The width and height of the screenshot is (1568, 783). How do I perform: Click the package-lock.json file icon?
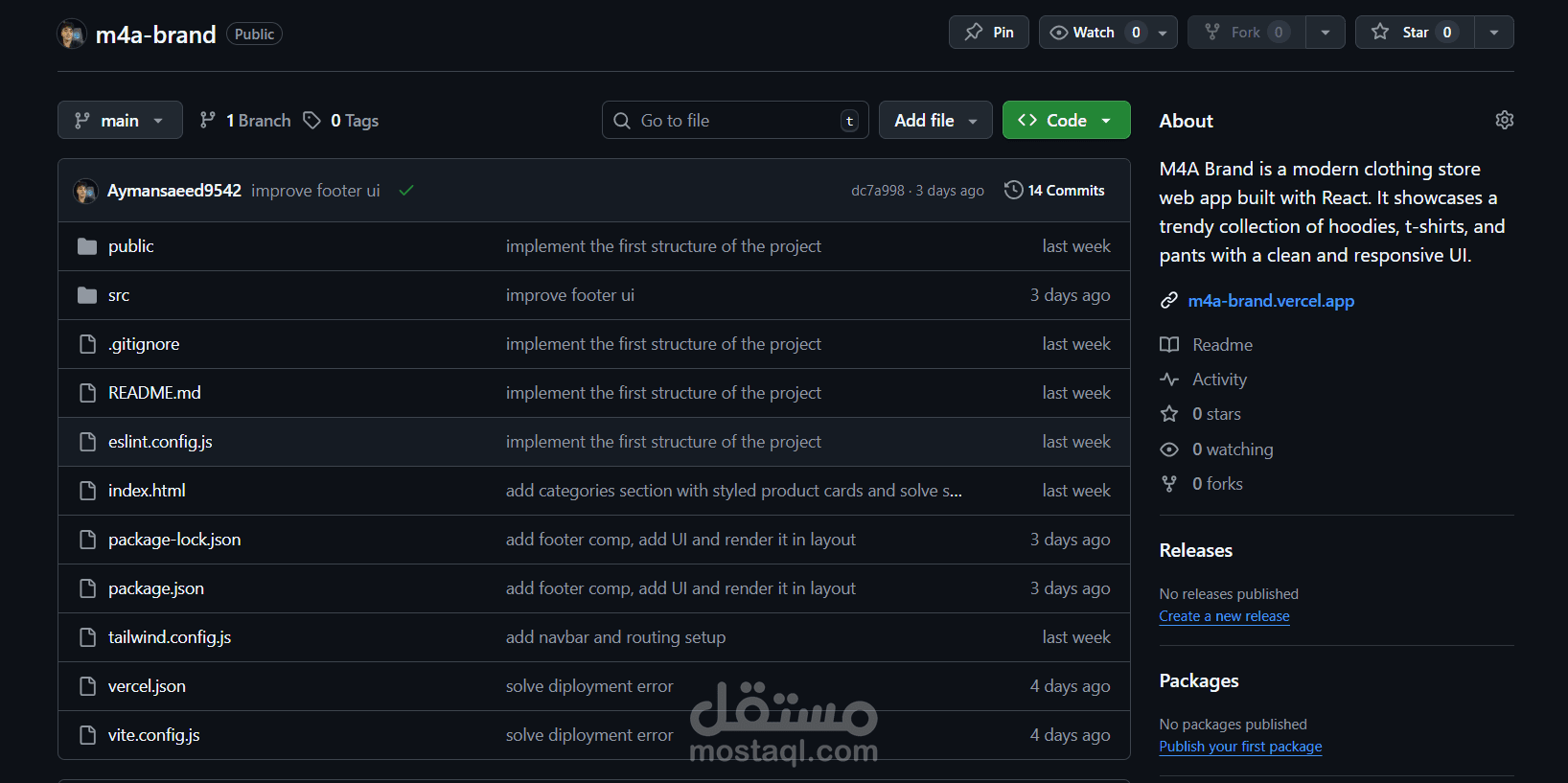(x=87, y=540)
